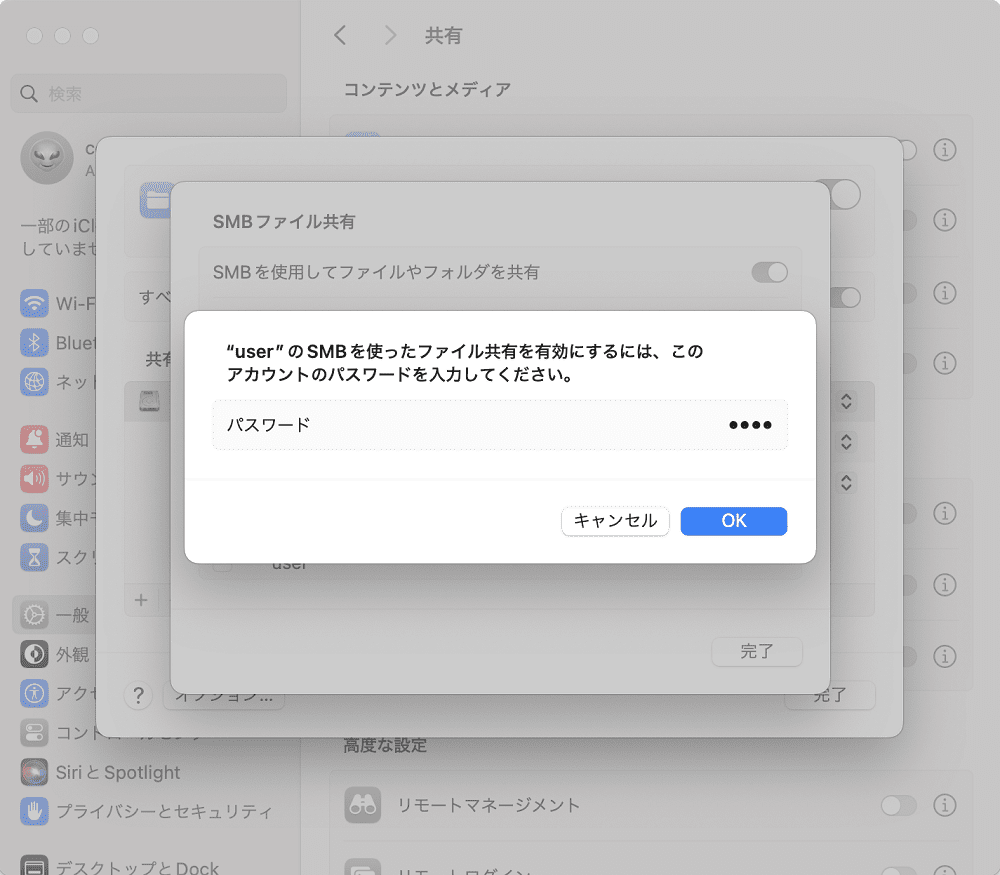Click the コンテンツとメディア heading

click(x=427, y=89)
